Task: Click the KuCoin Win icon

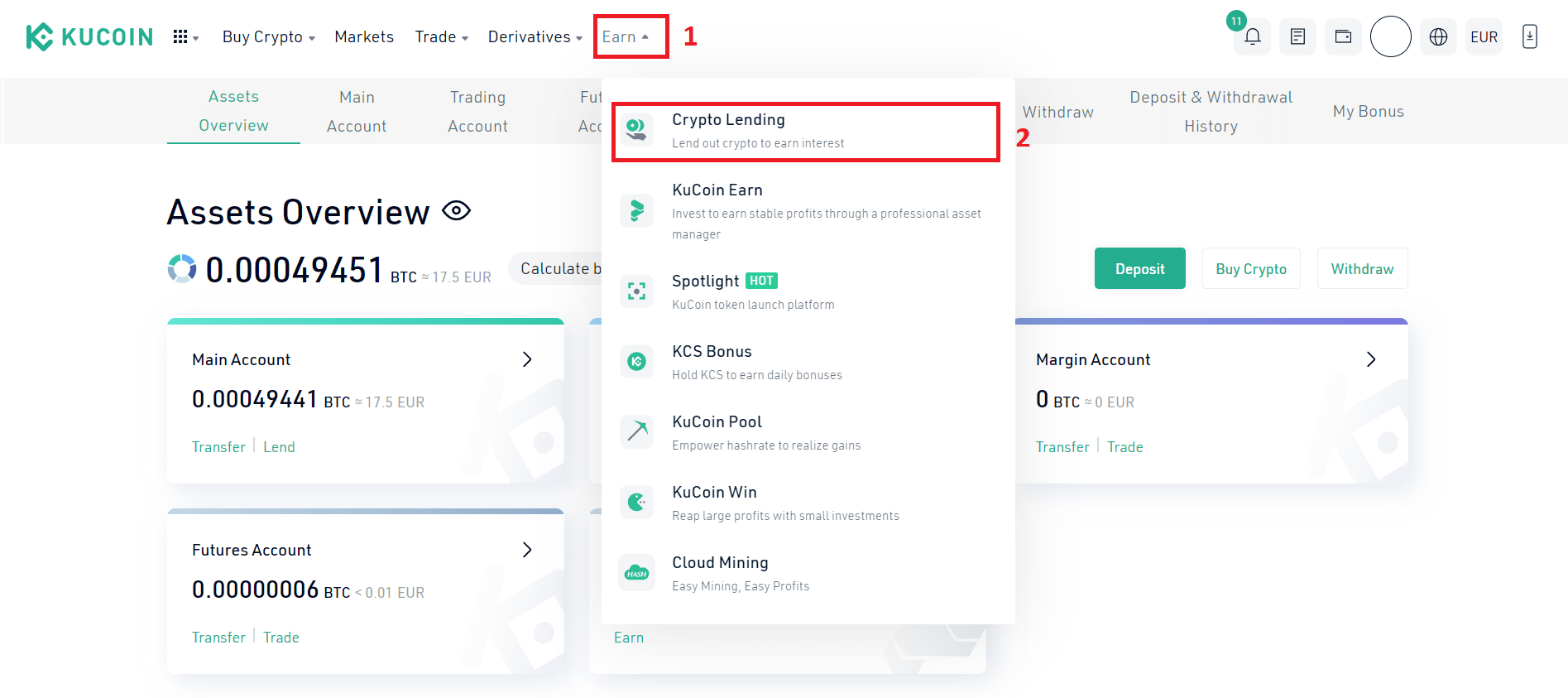Action: pos(636,502)
